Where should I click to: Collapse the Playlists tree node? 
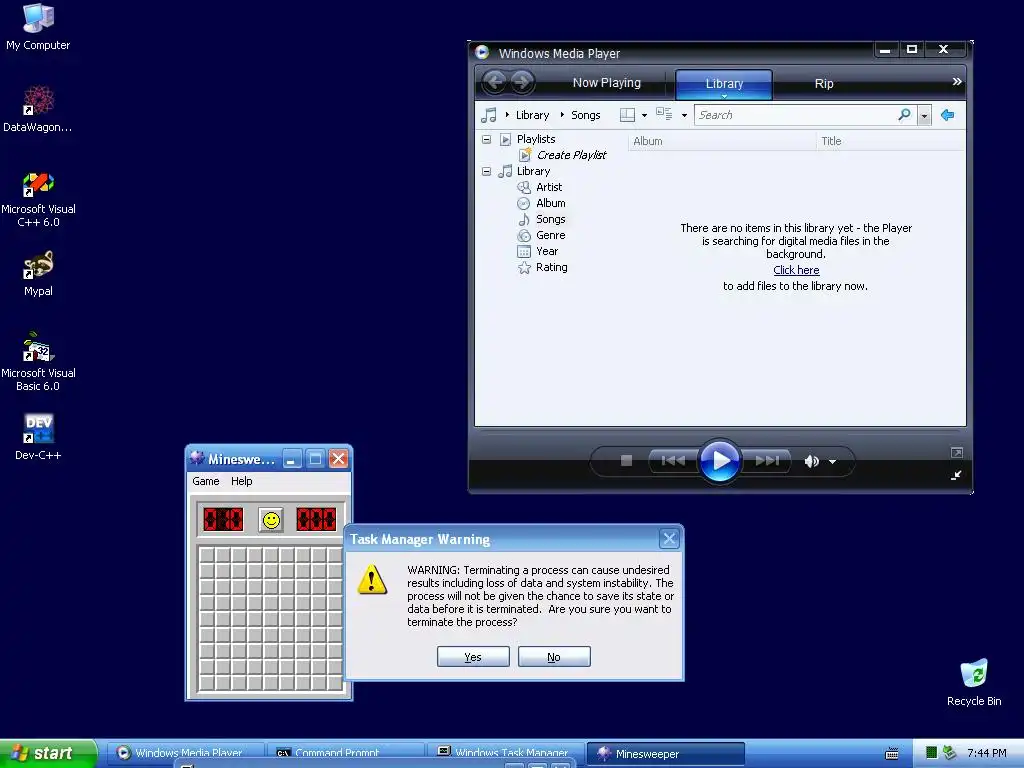click(486, 139)
